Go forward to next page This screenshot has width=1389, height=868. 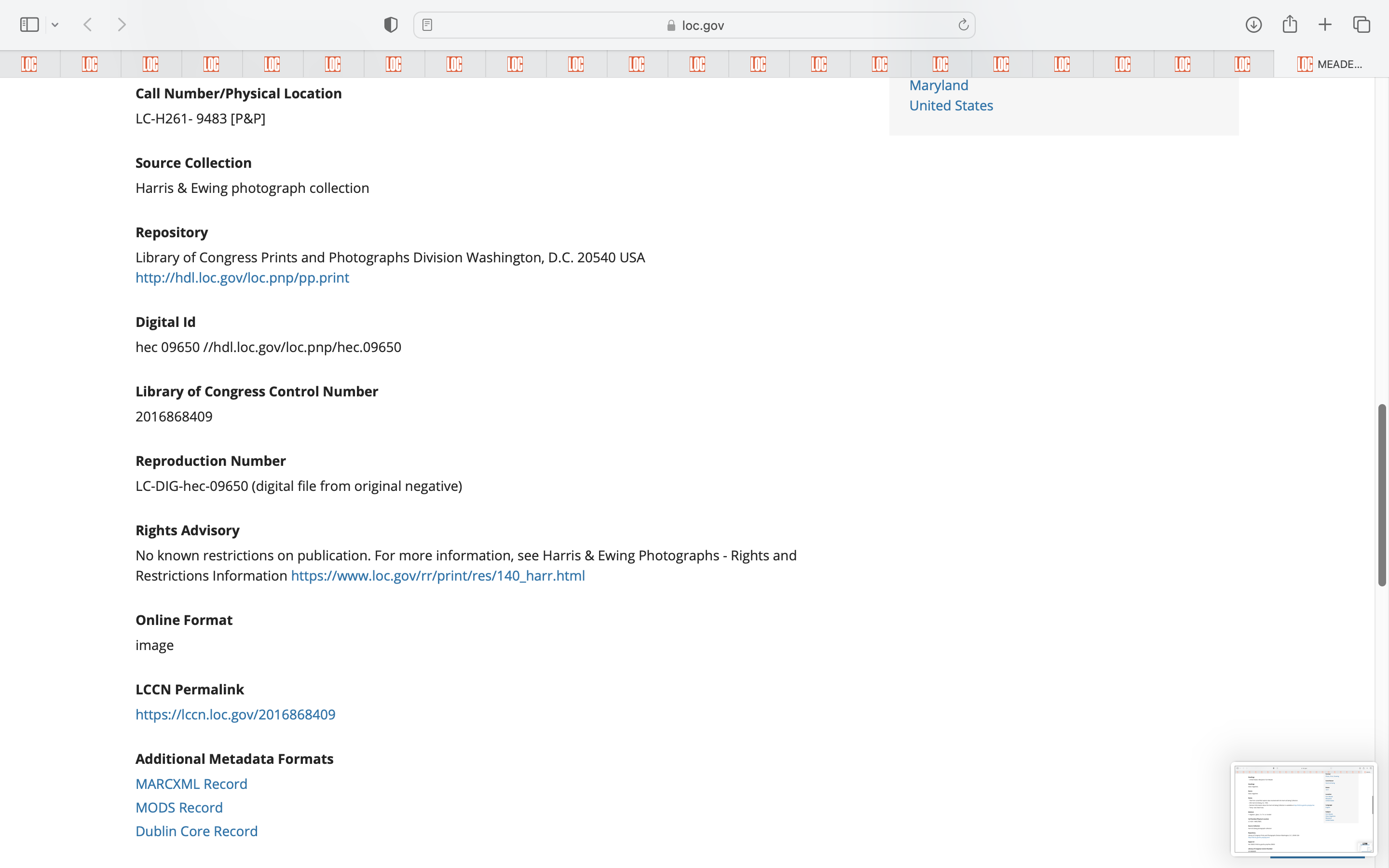pyautogui.click(x=121, y=25)
